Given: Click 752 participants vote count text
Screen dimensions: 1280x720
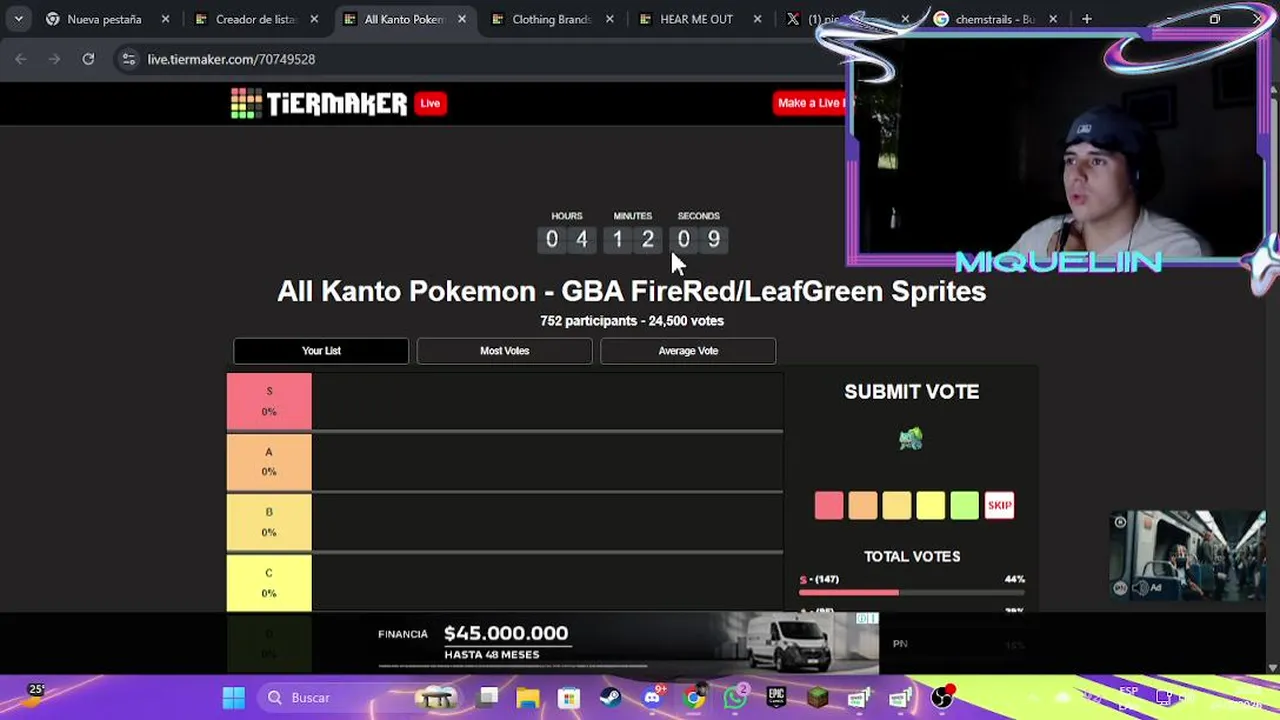Looking at the screenshot, I should point(632,321).
